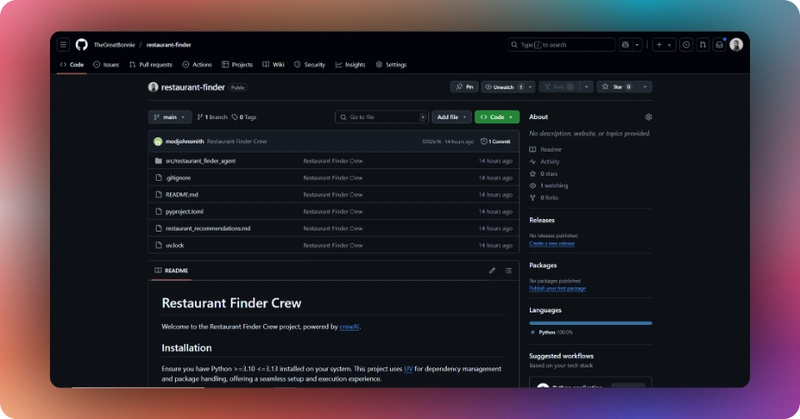Edit README with the pencil icon

pyautogui.click(x=492, y=270)
